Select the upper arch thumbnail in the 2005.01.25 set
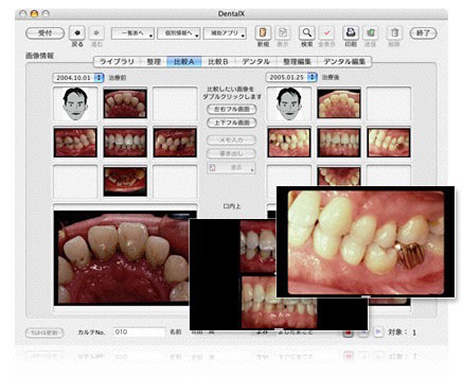468x380 pixels. click(x=339, y=104)
